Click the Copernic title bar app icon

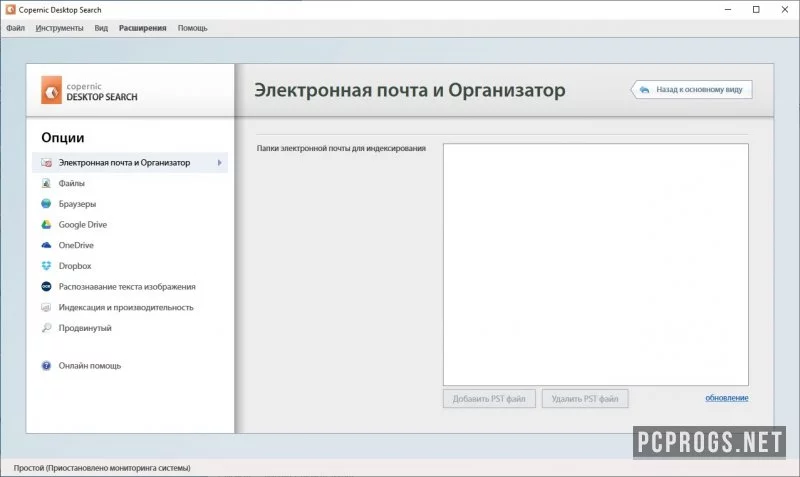10,10
